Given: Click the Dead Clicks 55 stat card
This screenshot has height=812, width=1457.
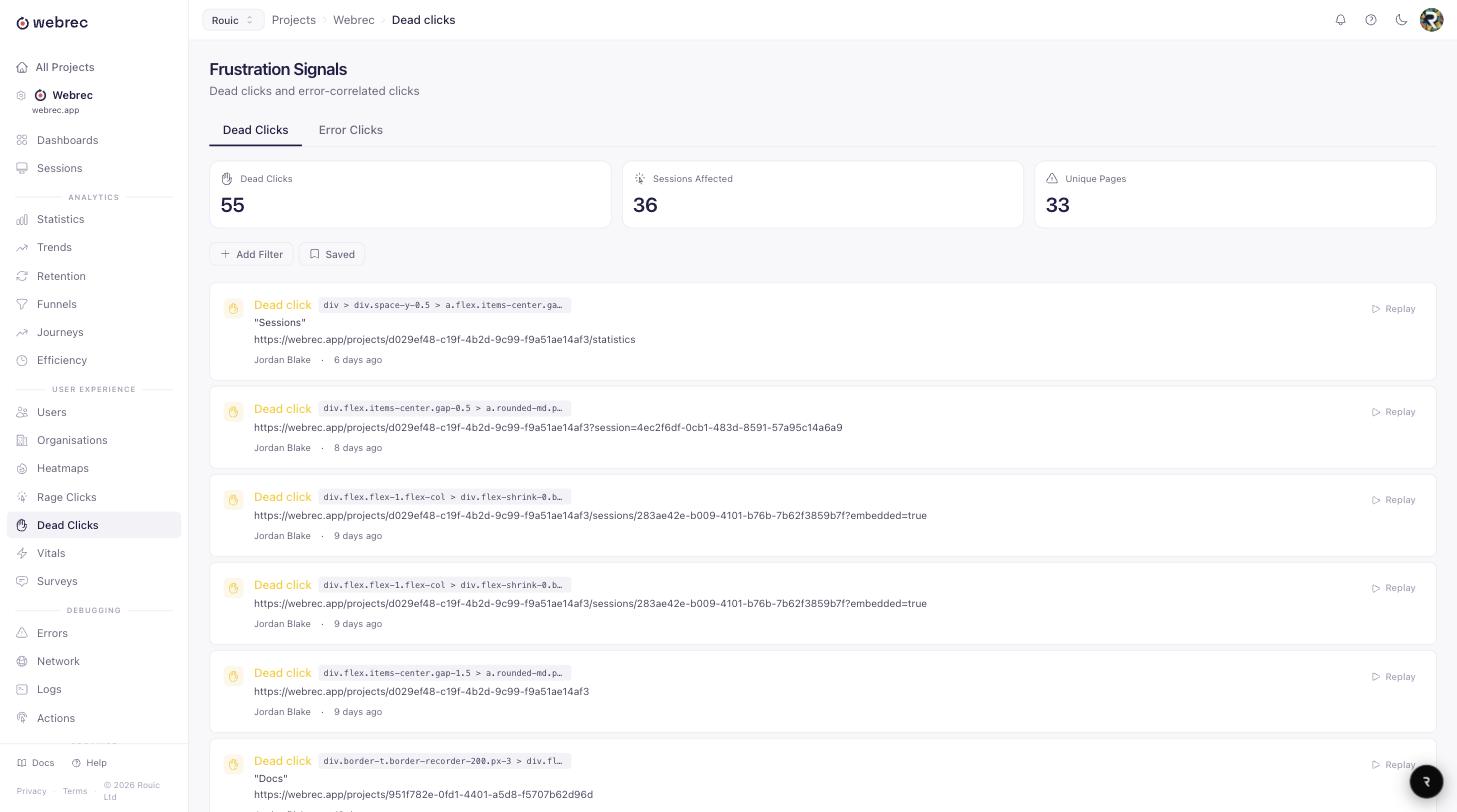Looking at the screenshot, I should 410,194.
